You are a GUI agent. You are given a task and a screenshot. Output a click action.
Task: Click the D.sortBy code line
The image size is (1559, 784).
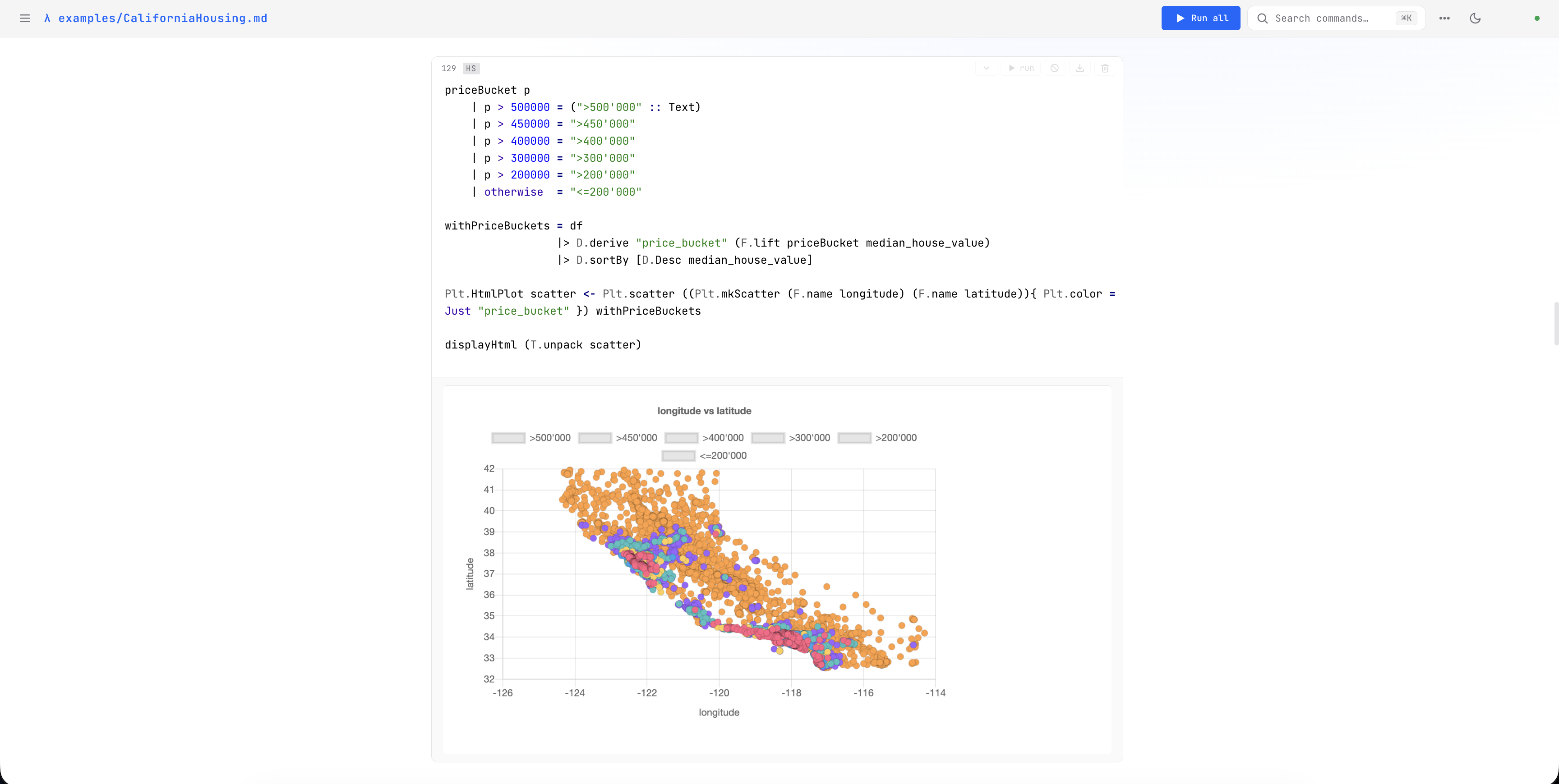point(684,260)
